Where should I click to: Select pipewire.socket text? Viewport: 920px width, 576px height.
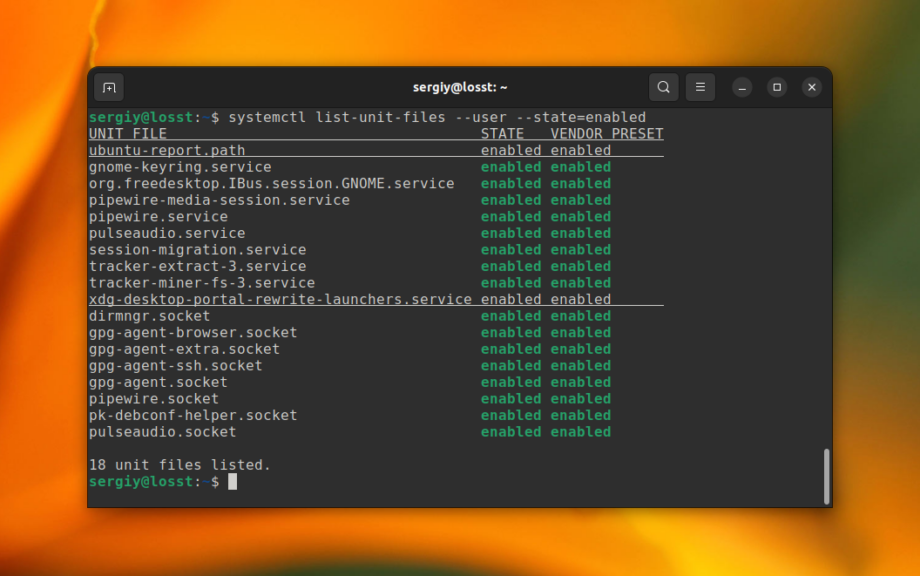click(154, 398)
